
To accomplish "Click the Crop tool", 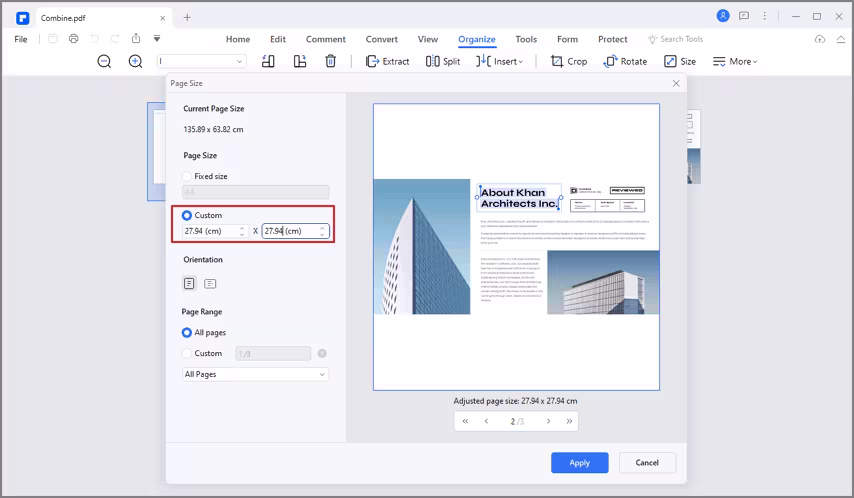I will pyautogui.click(x=569, y=62).
